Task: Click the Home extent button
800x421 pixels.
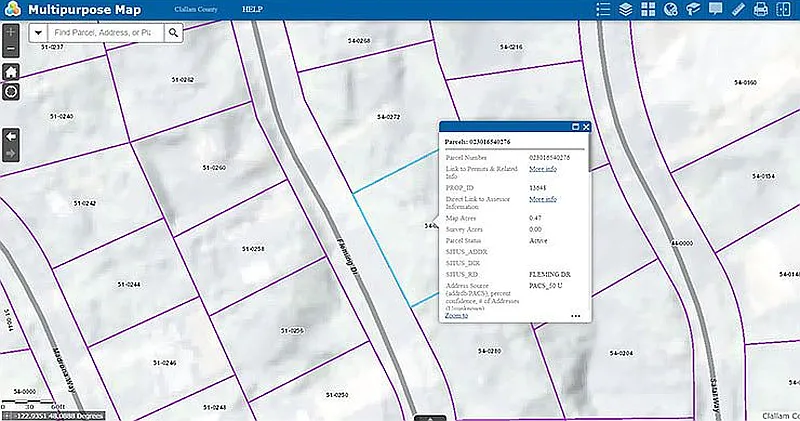Action: pyautogui.click(x=11, y=72)
